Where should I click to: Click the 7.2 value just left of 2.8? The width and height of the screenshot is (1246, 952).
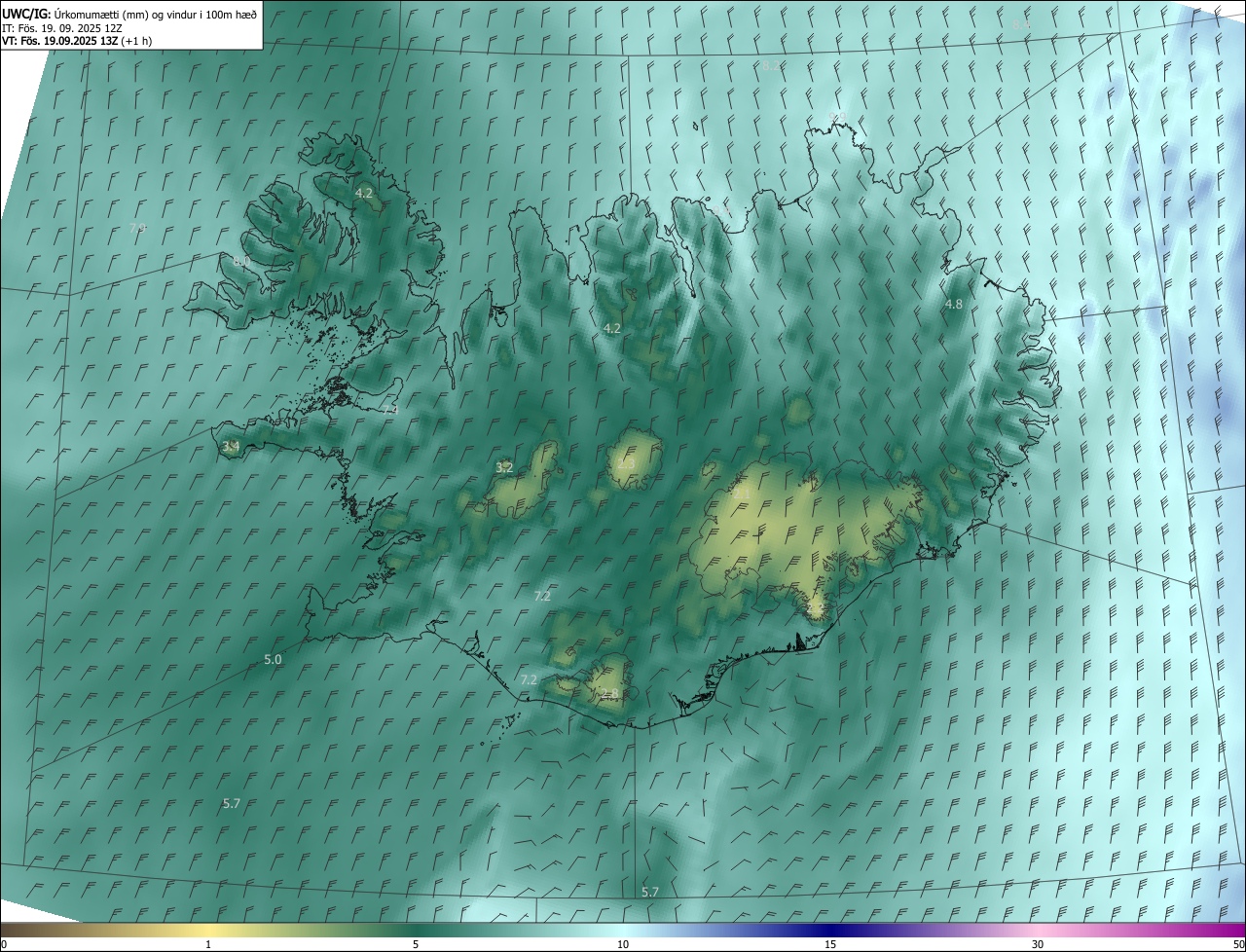pyautogui.click(x=529, y=680)
